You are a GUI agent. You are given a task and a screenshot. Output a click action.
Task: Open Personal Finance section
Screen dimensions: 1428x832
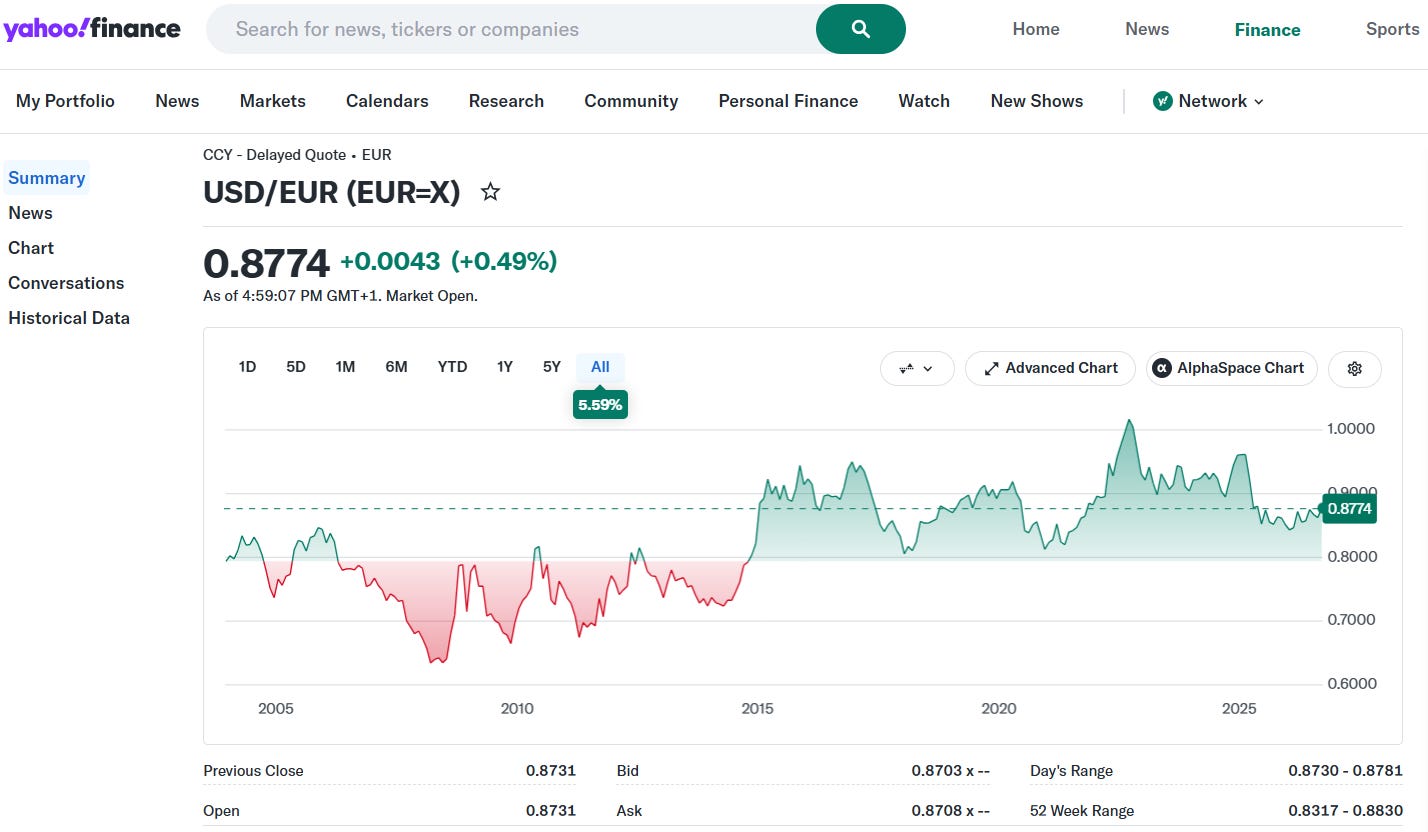click(788, 101)
